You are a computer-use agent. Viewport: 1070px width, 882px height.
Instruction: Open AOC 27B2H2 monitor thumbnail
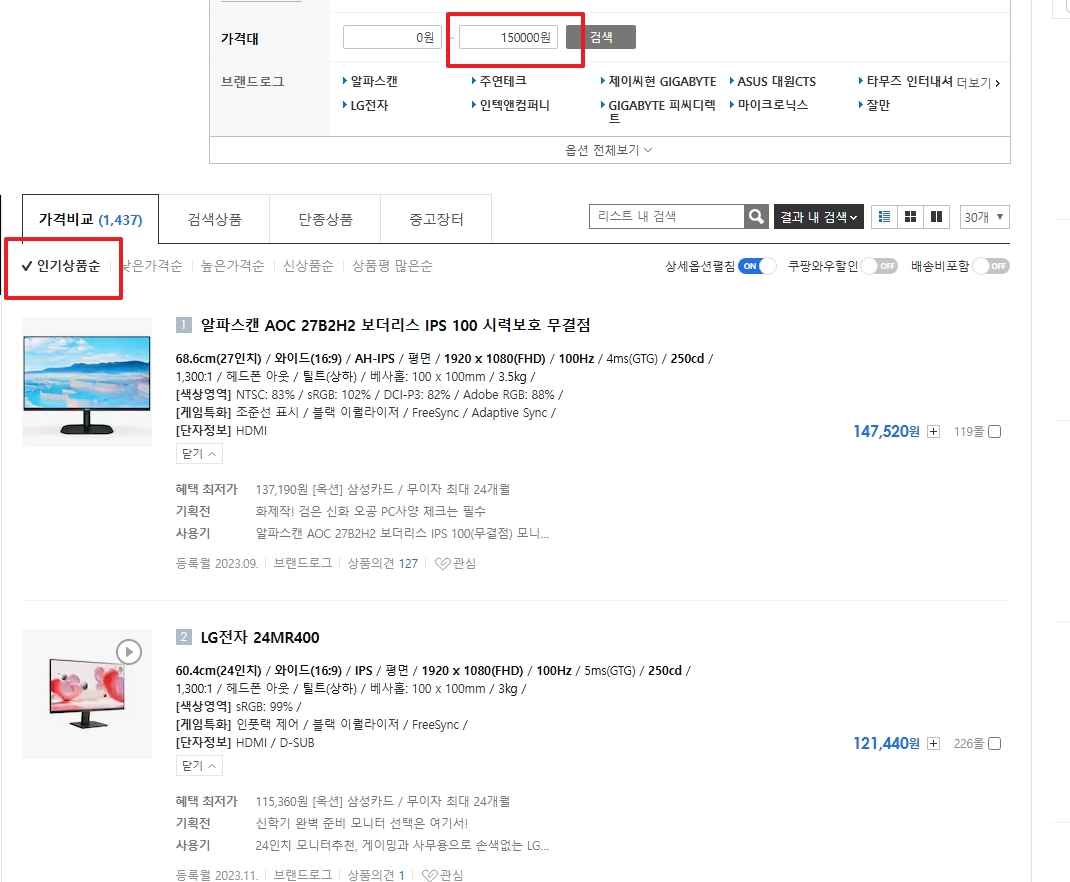click(x=87, y=382)
